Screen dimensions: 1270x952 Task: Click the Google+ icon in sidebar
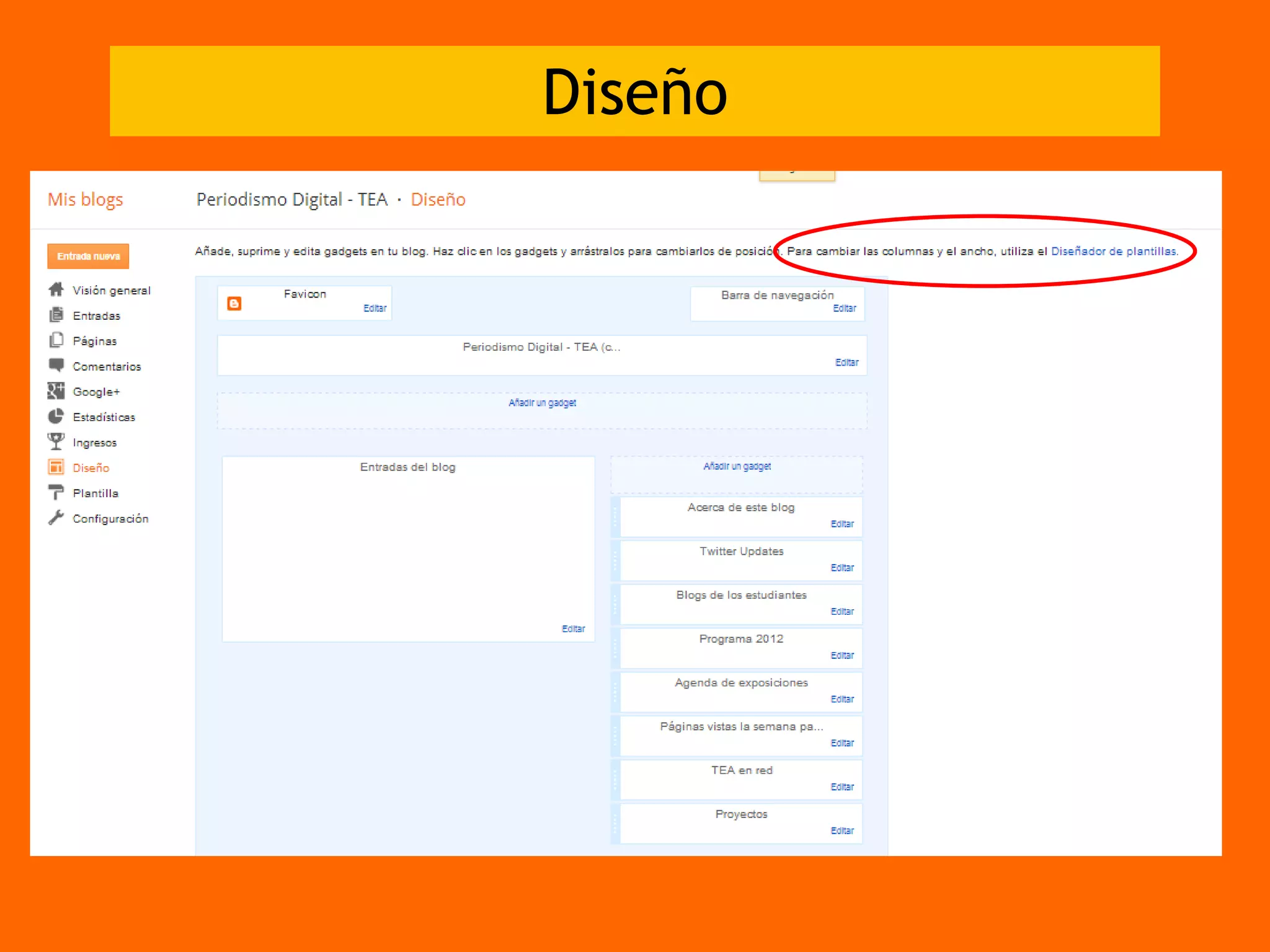click(56, 390)
